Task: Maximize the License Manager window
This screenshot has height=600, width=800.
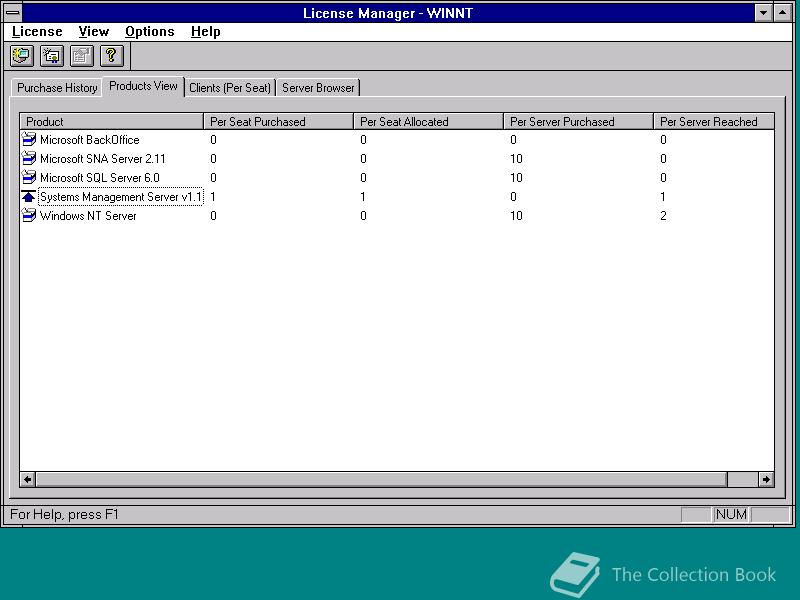Action: [x=783, y=13]
